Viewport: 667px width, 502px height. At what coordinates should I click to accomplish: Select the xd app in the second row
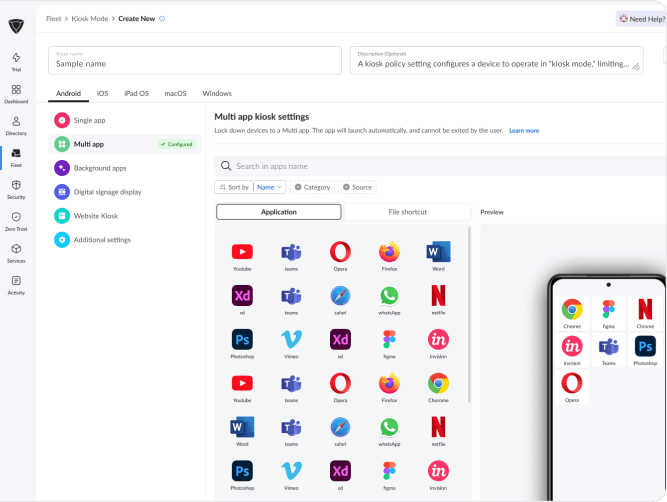pyautogui.click(x=242, y=299)
